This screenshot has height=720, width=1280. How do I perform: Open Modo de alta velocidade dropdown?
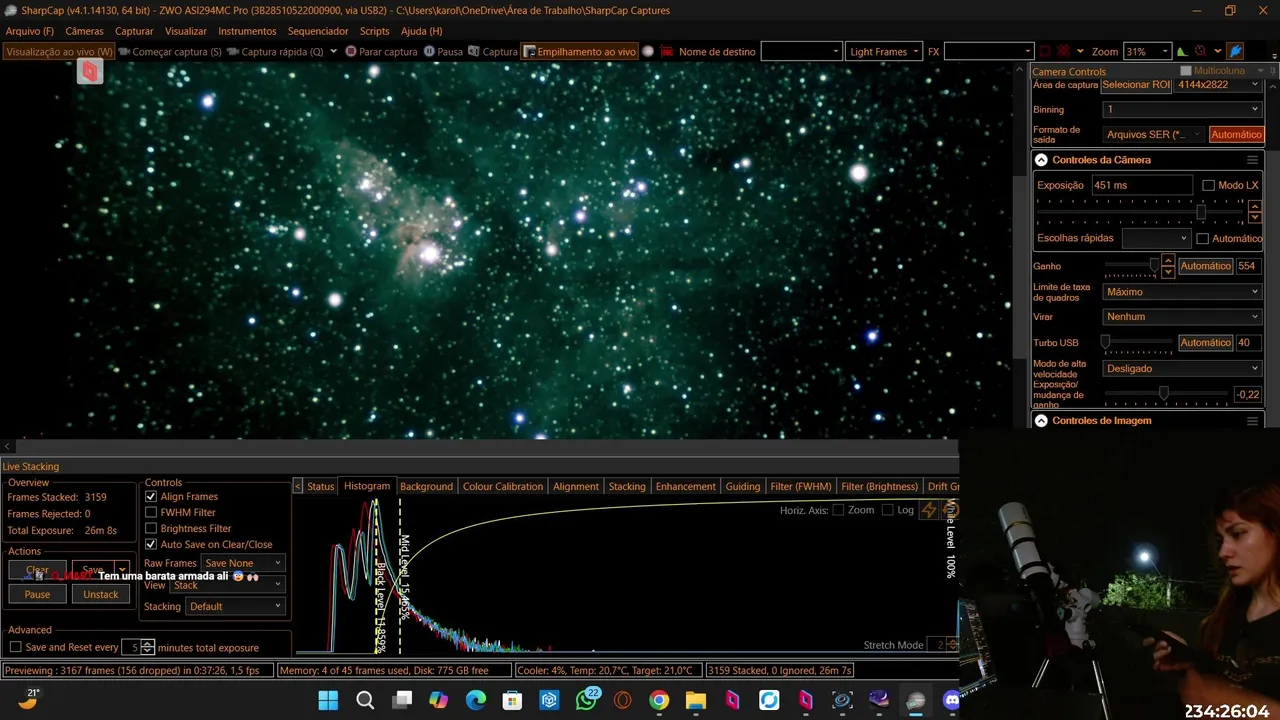click(1182, 368)
